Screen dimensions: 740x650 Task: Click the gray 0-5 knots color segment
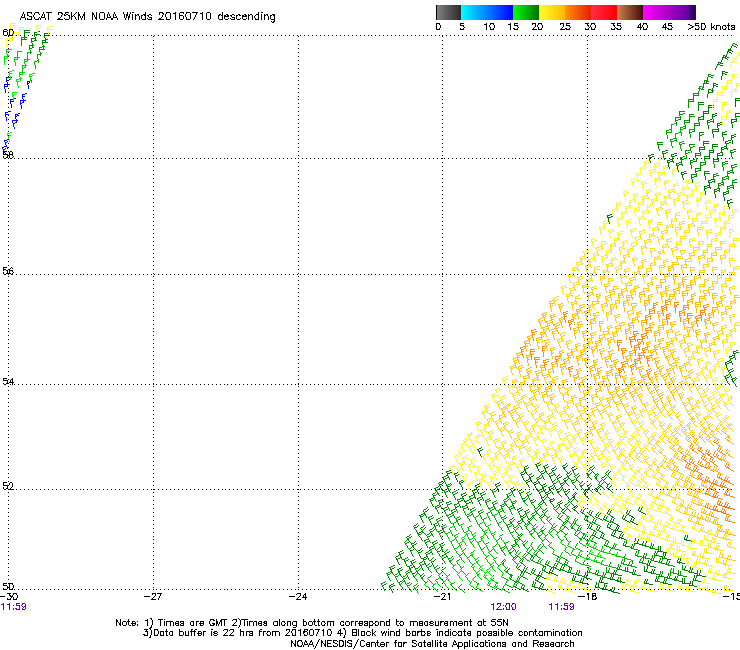pos(448,12)
